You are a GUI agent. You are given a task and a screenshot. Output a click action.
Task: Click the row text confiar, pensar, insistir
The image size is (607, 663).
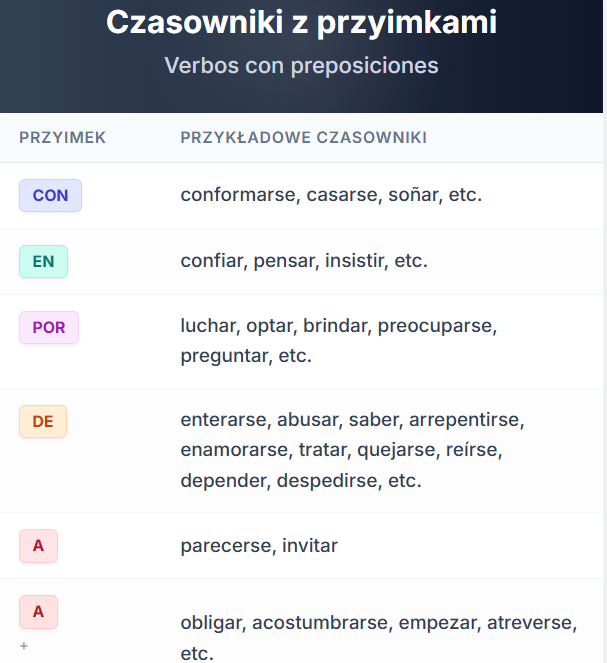(x=284, y=261)
